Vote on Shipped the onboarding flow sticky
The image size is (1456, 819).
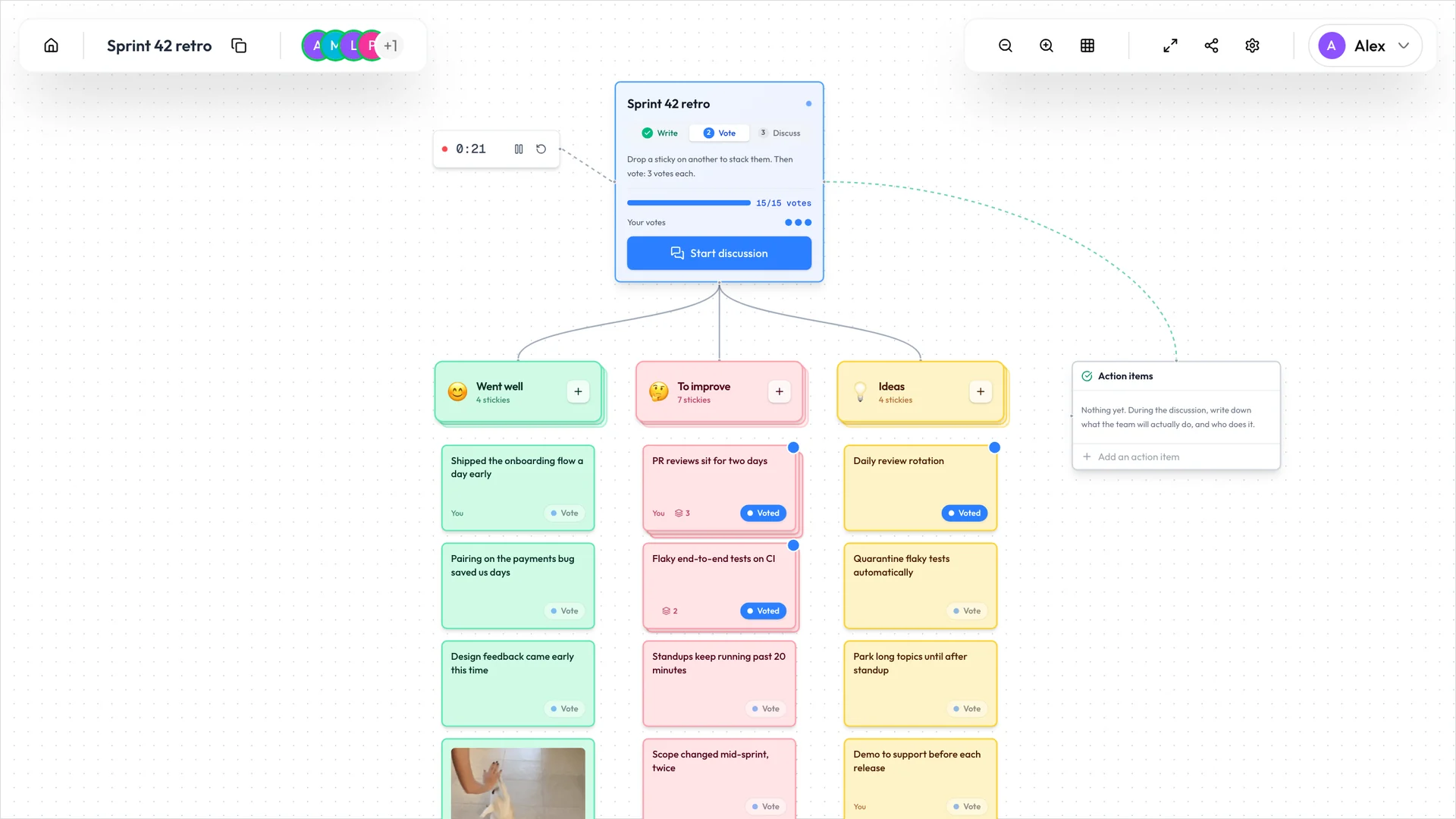tap(564, 513)
